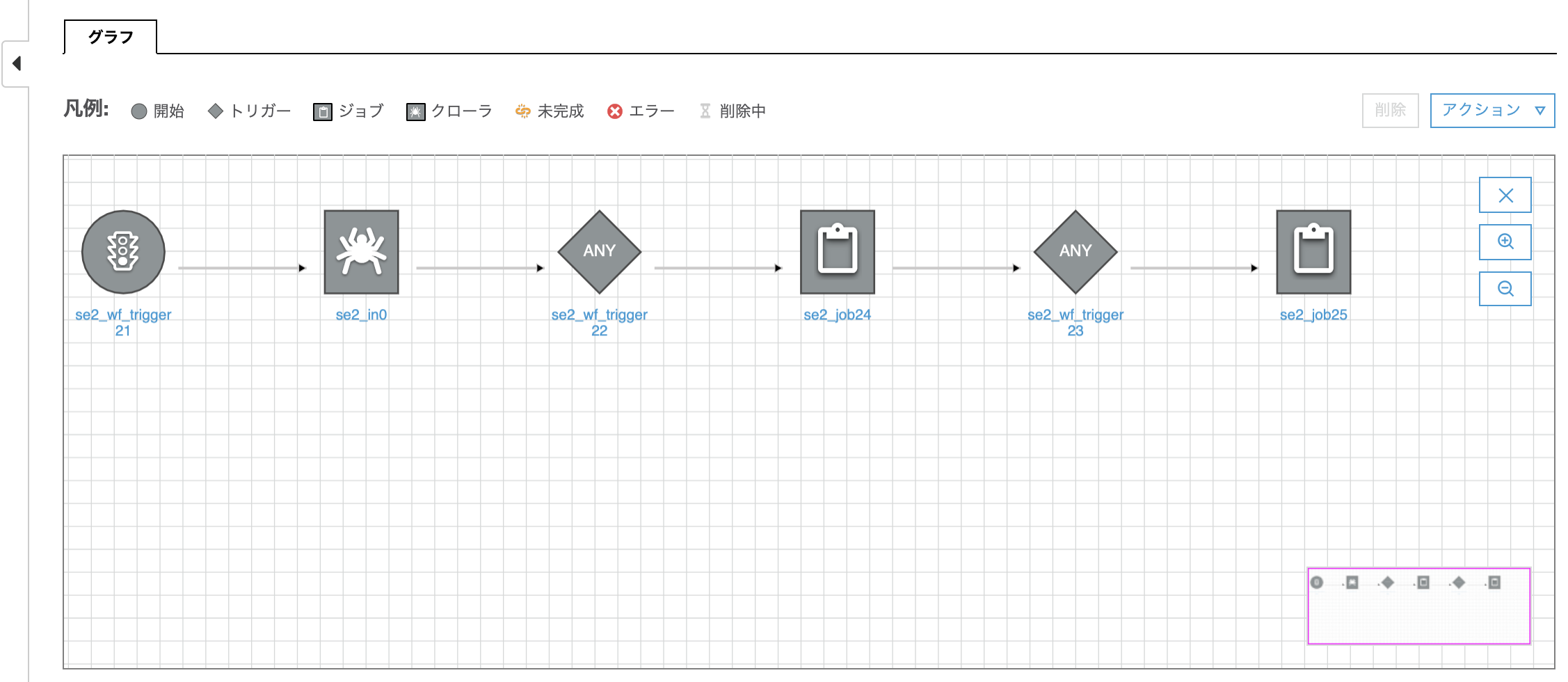
Task: Click the ジョブ legend text label
Action: 361,111
